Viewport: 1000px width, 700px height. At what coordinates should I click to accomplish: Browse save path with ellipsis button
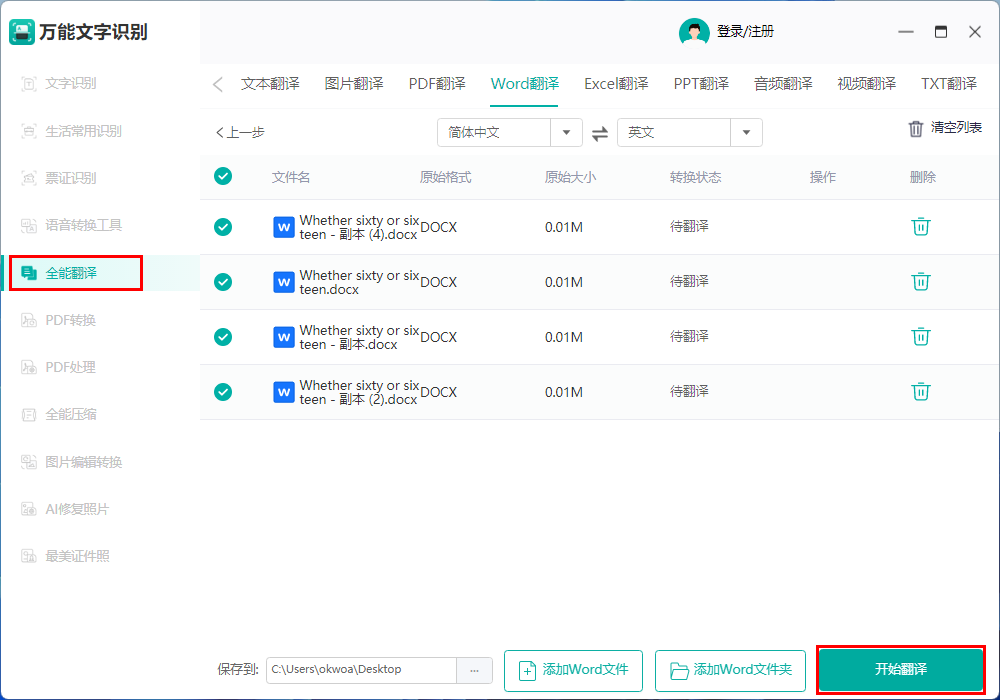(474, 670)
